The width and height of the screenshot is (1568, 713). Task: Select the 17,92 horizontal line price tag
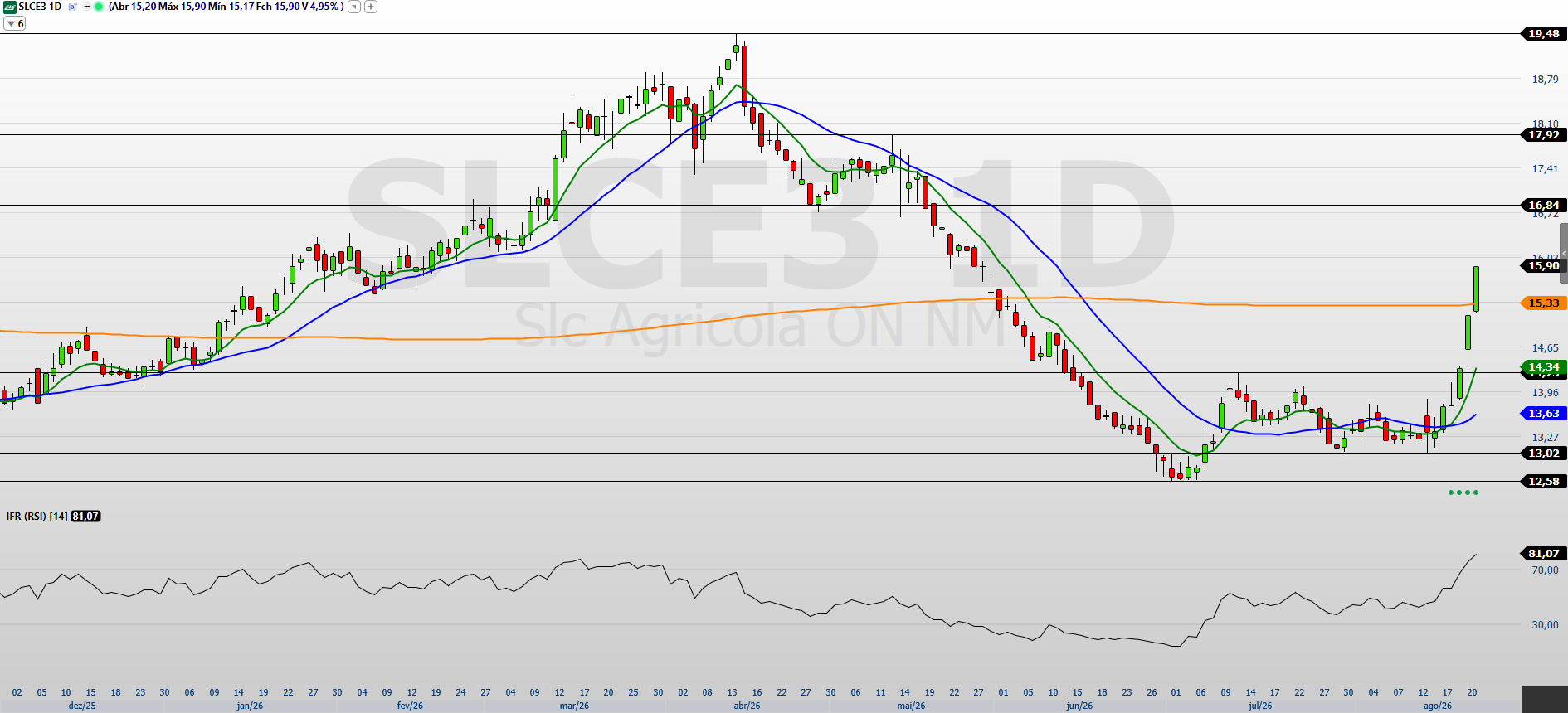click(1543, 135)
